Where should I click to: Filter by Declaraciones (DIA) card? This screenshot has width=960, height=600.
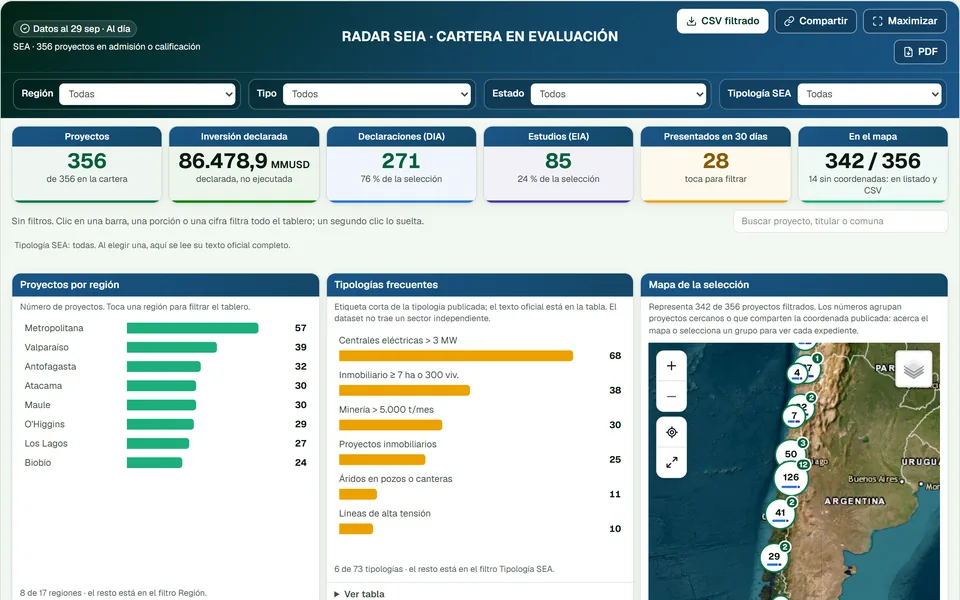click(x=401, y=164)
